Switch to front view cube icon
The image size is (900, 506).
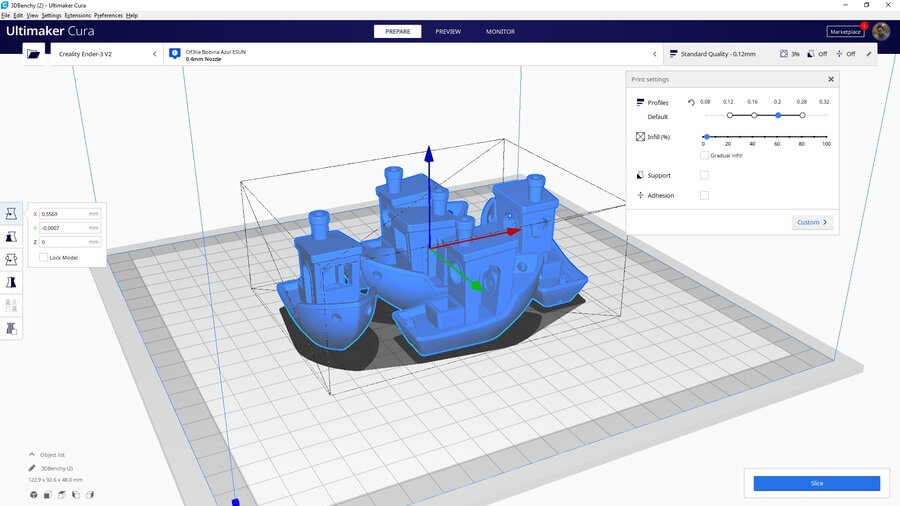[48, 495]
